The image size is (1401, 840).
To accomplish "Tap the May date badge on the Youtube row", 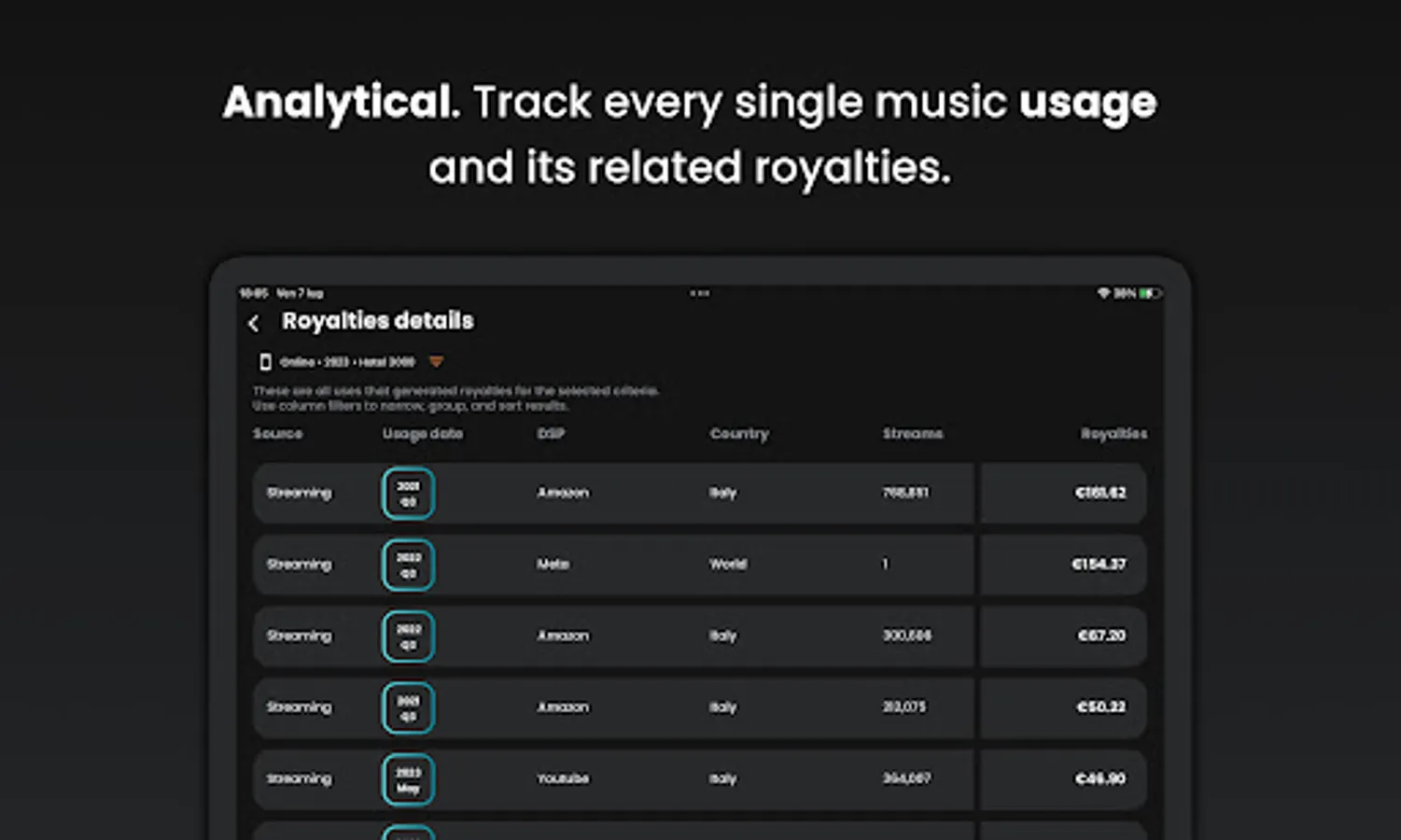I will point(408,779).
